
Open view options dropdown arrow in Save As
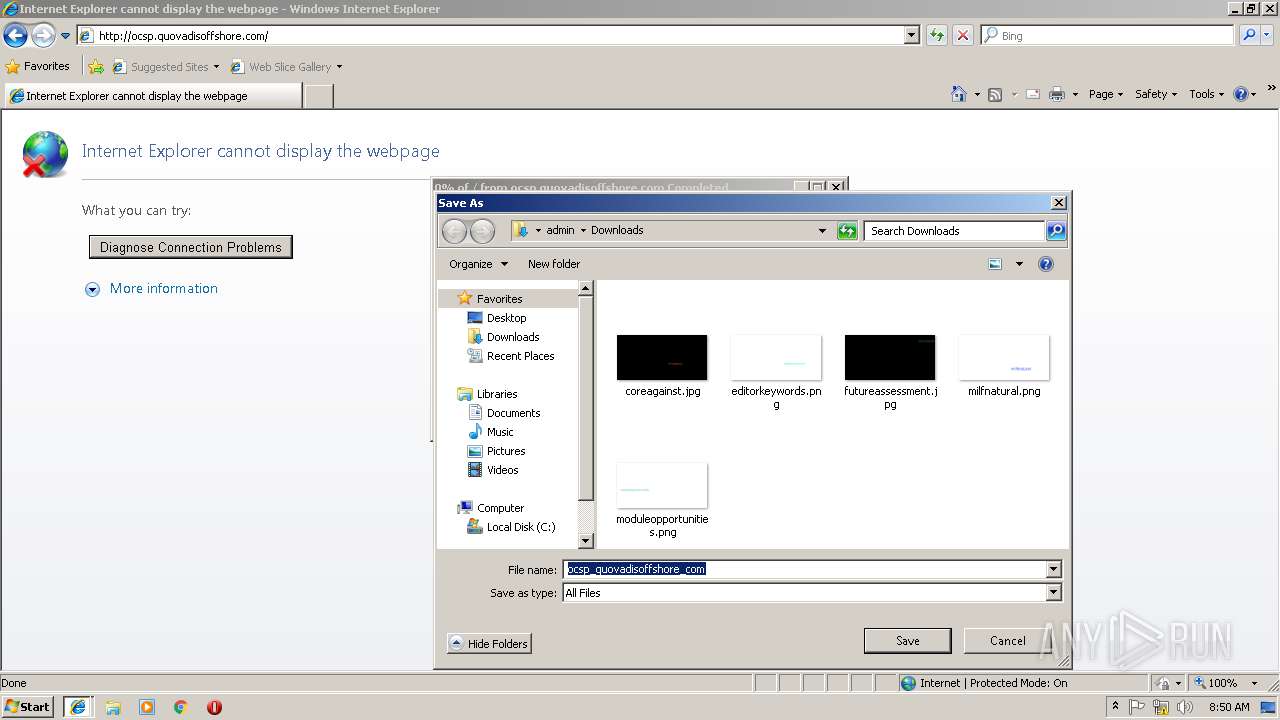click(1019, 264)
